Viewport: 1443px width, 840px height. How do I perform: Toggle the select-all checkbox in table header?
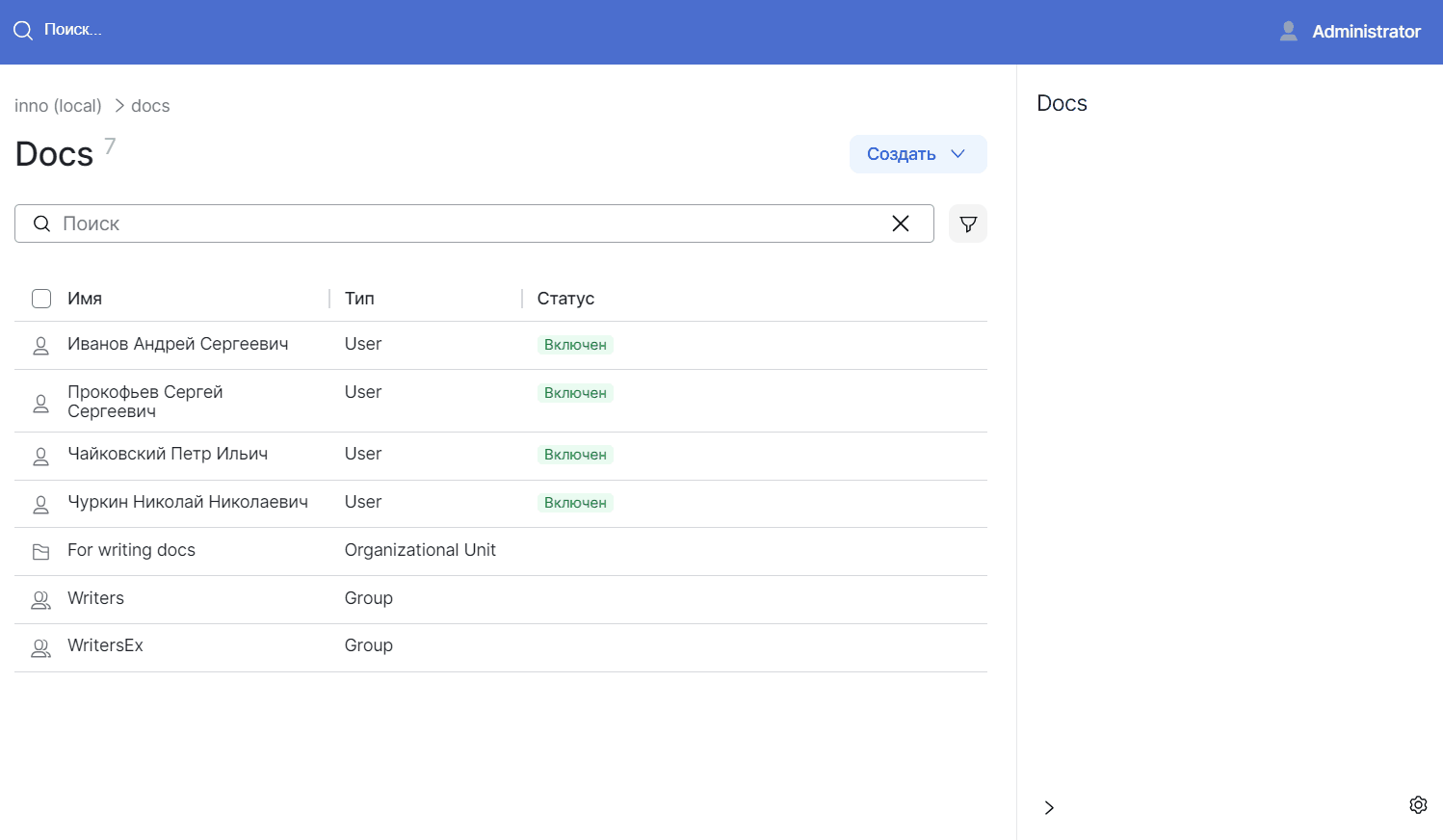[x=41, y=299]
